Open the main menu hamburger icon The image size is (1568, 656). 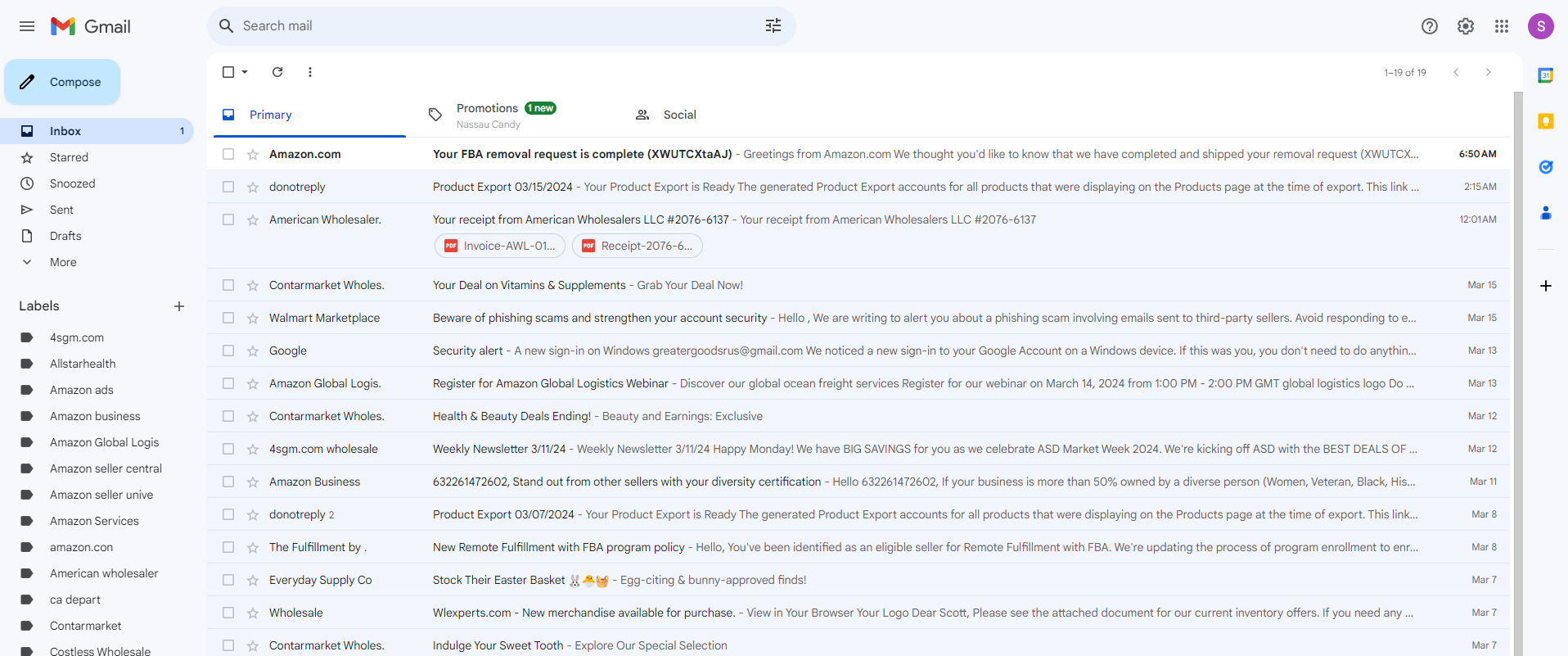(x=27, y=26)
